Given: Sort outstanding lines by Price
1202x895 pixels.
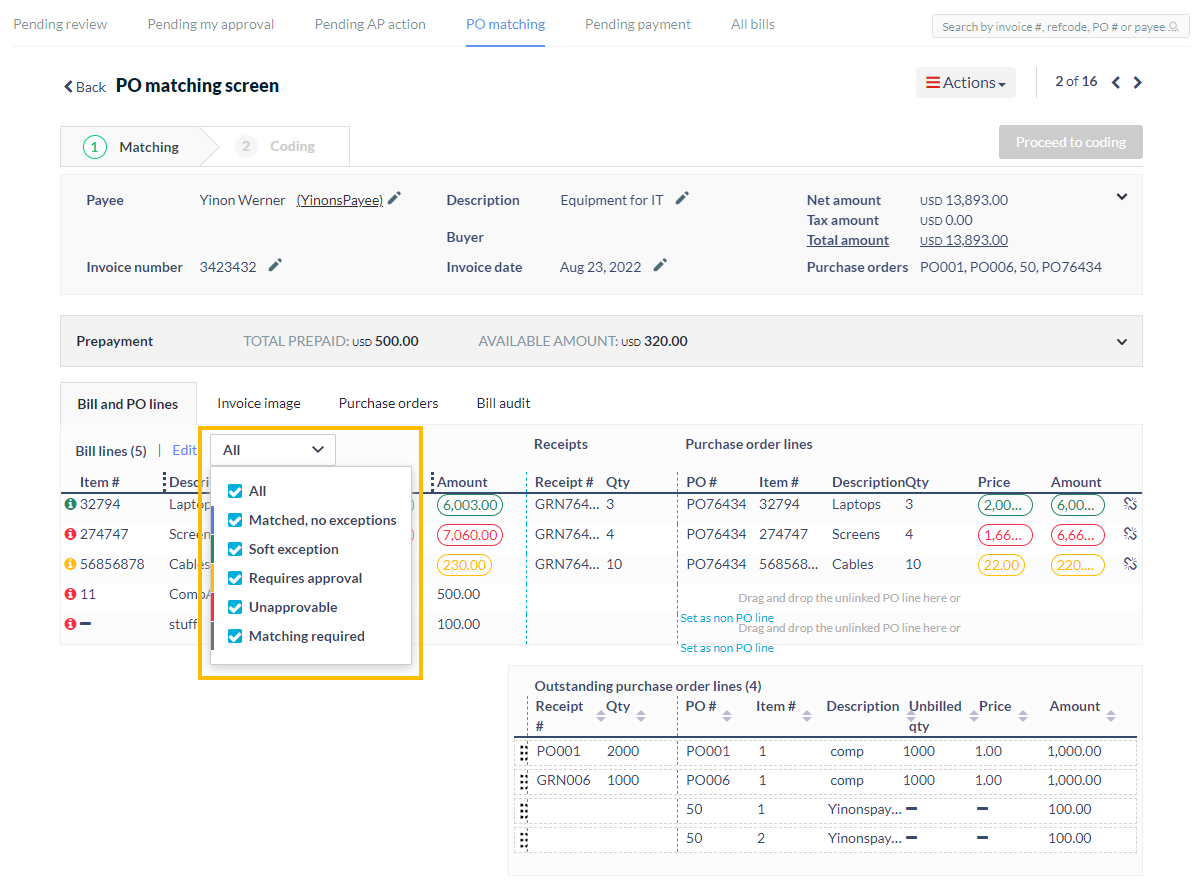Looking at the screenshot, I should pyautogui.click(x=1022, y=714).
